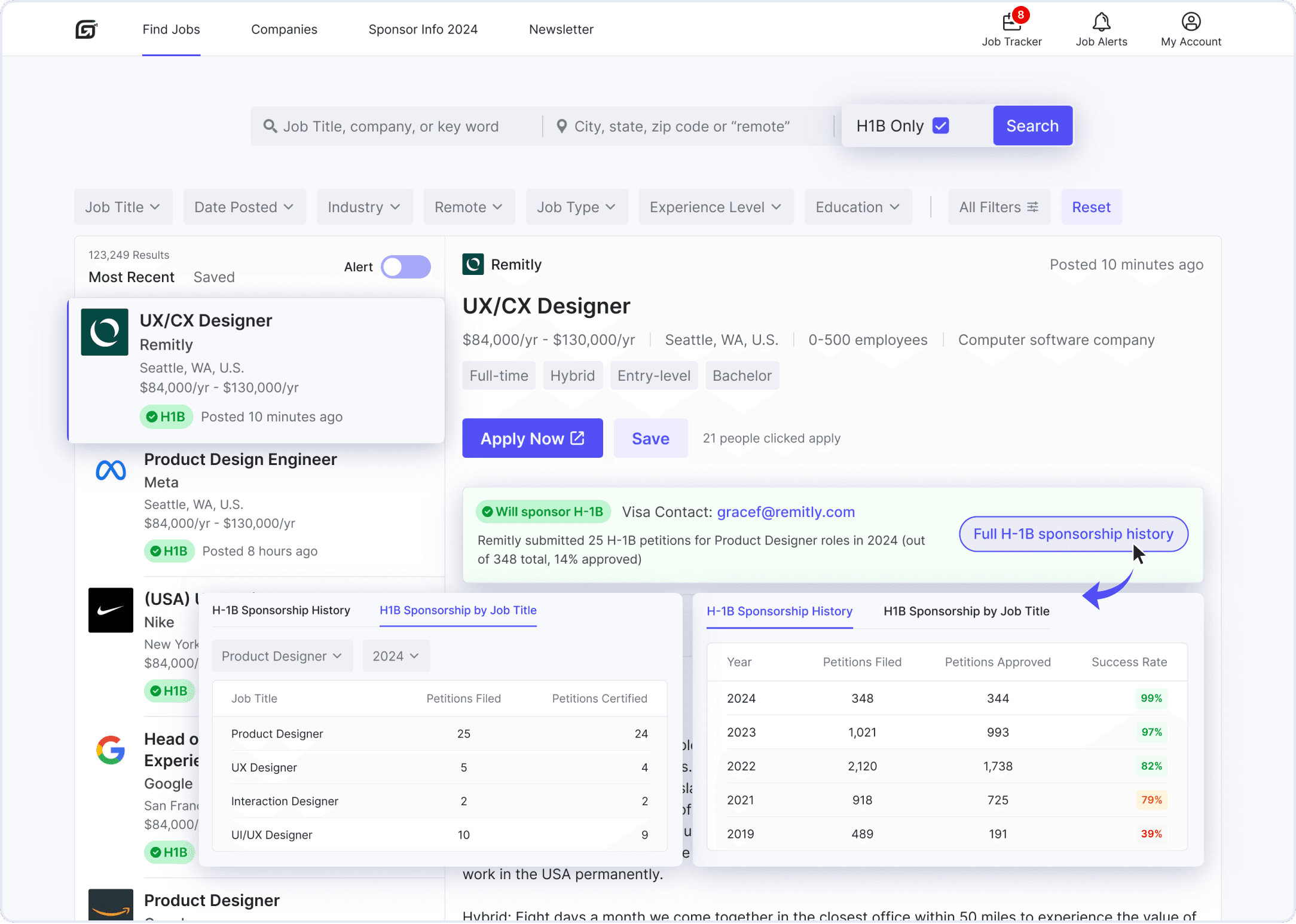Click Full H-1B sponsorship history button

pyautogui.click(x=1073, y=534)
